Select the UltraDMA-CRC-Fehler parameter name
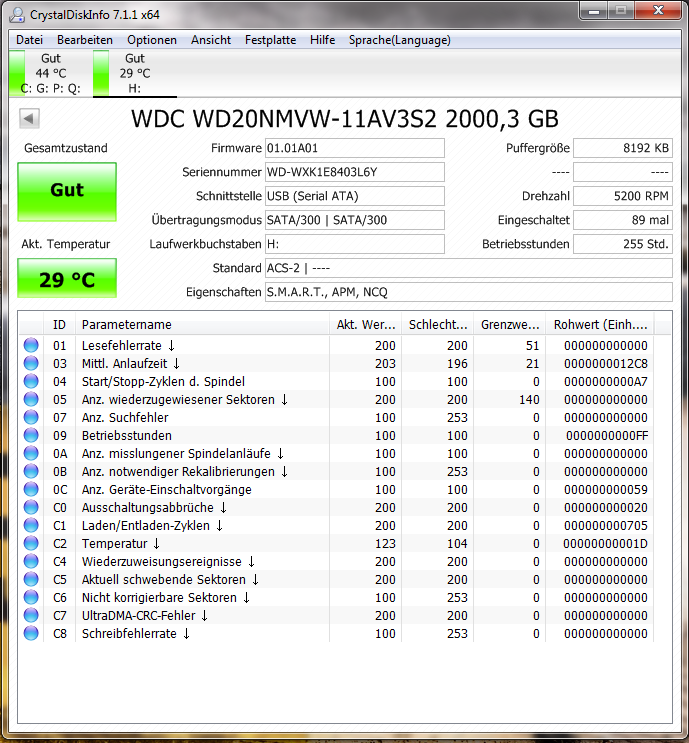 click(x=145, y=616)
